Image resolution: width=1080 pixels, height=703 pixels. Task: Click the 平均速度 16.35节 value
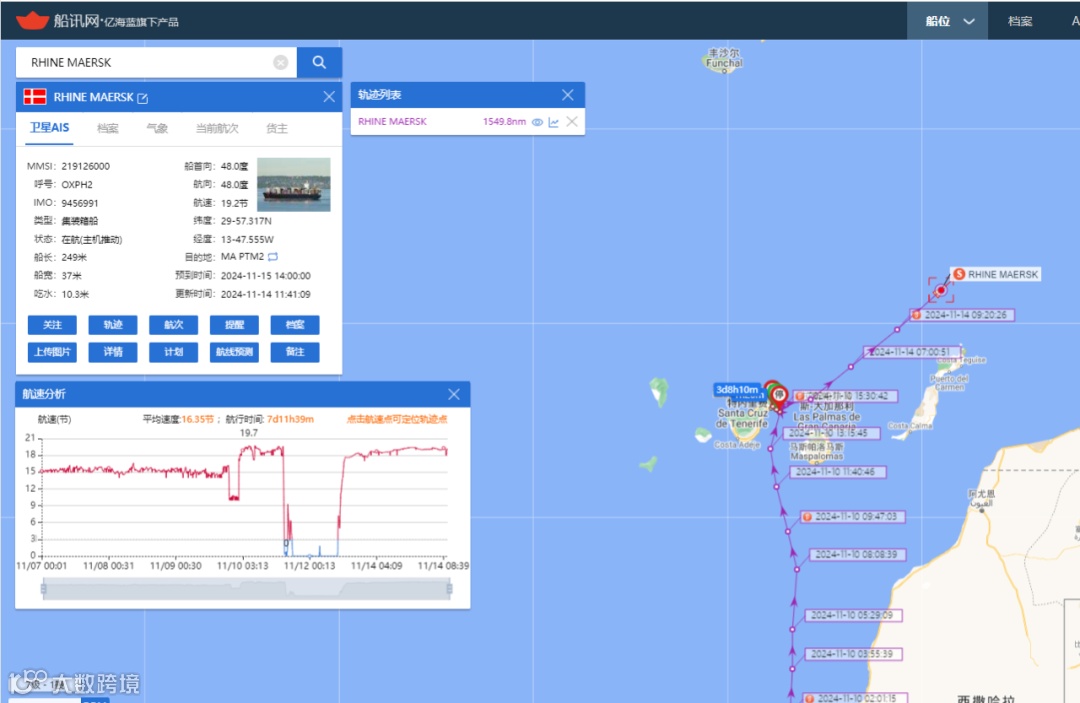[x=198, y=419]
